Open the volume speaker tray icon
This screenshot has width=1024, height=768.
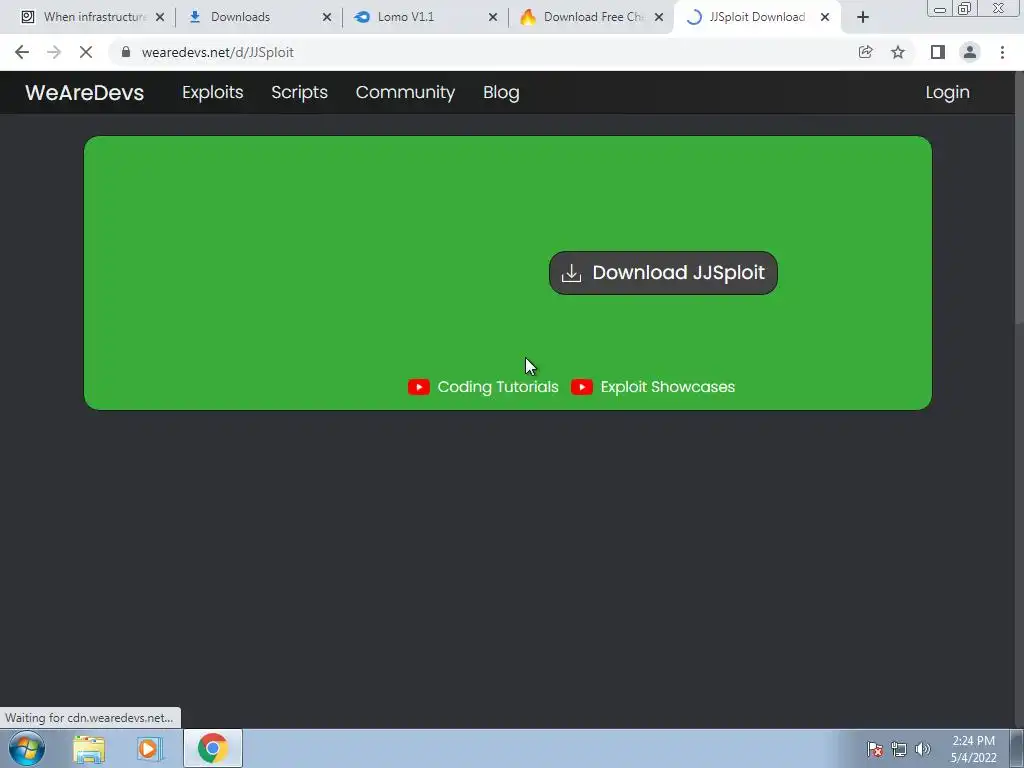(922, 749)
